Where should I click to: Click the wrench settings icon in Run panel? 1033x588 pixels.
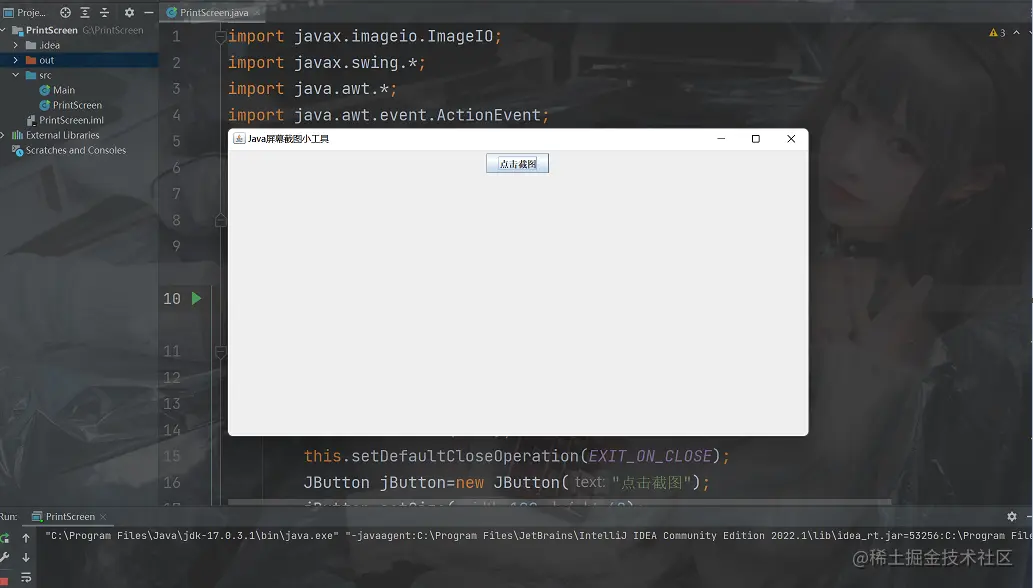coord(5,557)
